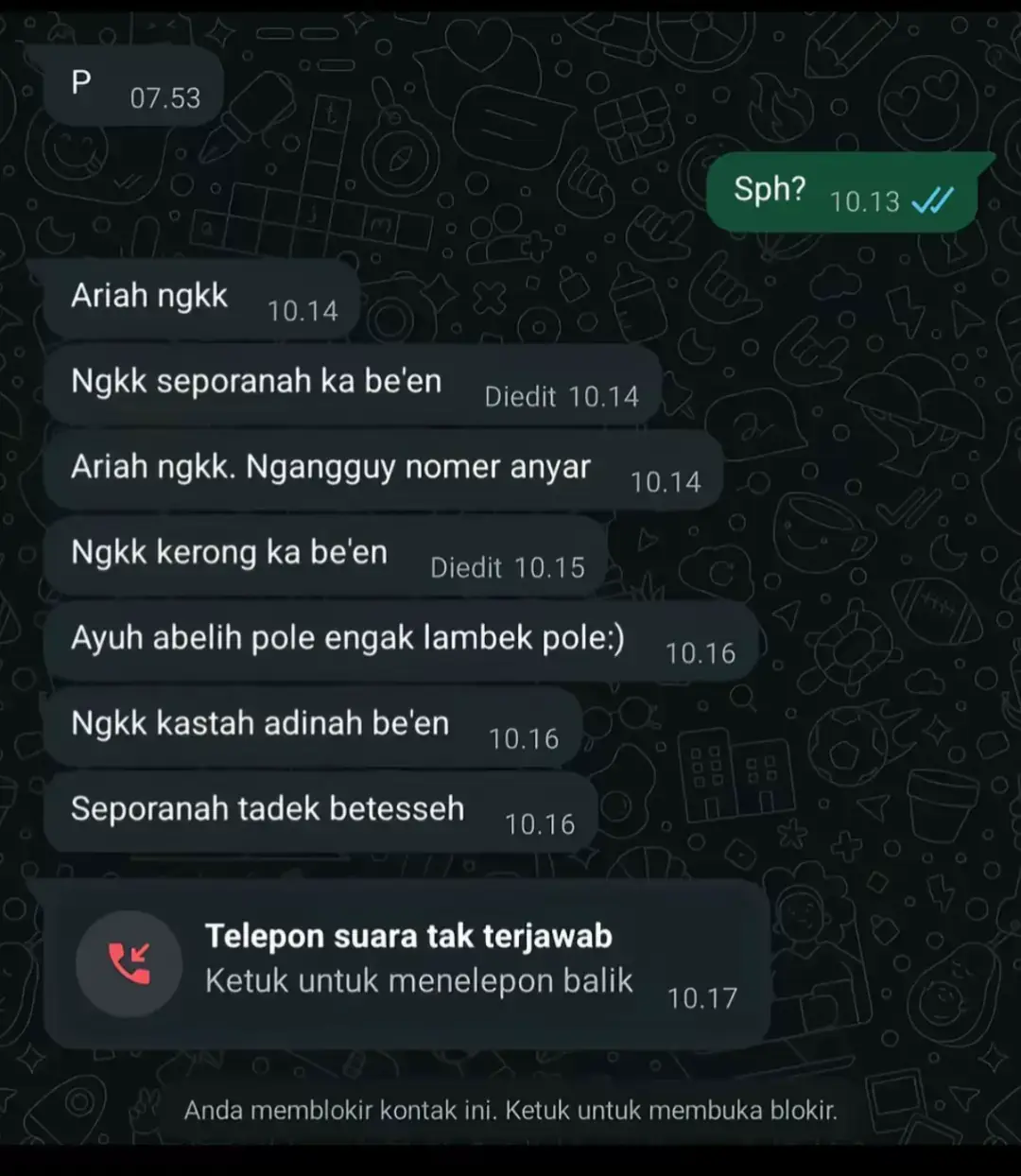Tap the 10.17 timestamp on the missed call
This screenshot has width=1021, height=1176.
pos(701,998)
